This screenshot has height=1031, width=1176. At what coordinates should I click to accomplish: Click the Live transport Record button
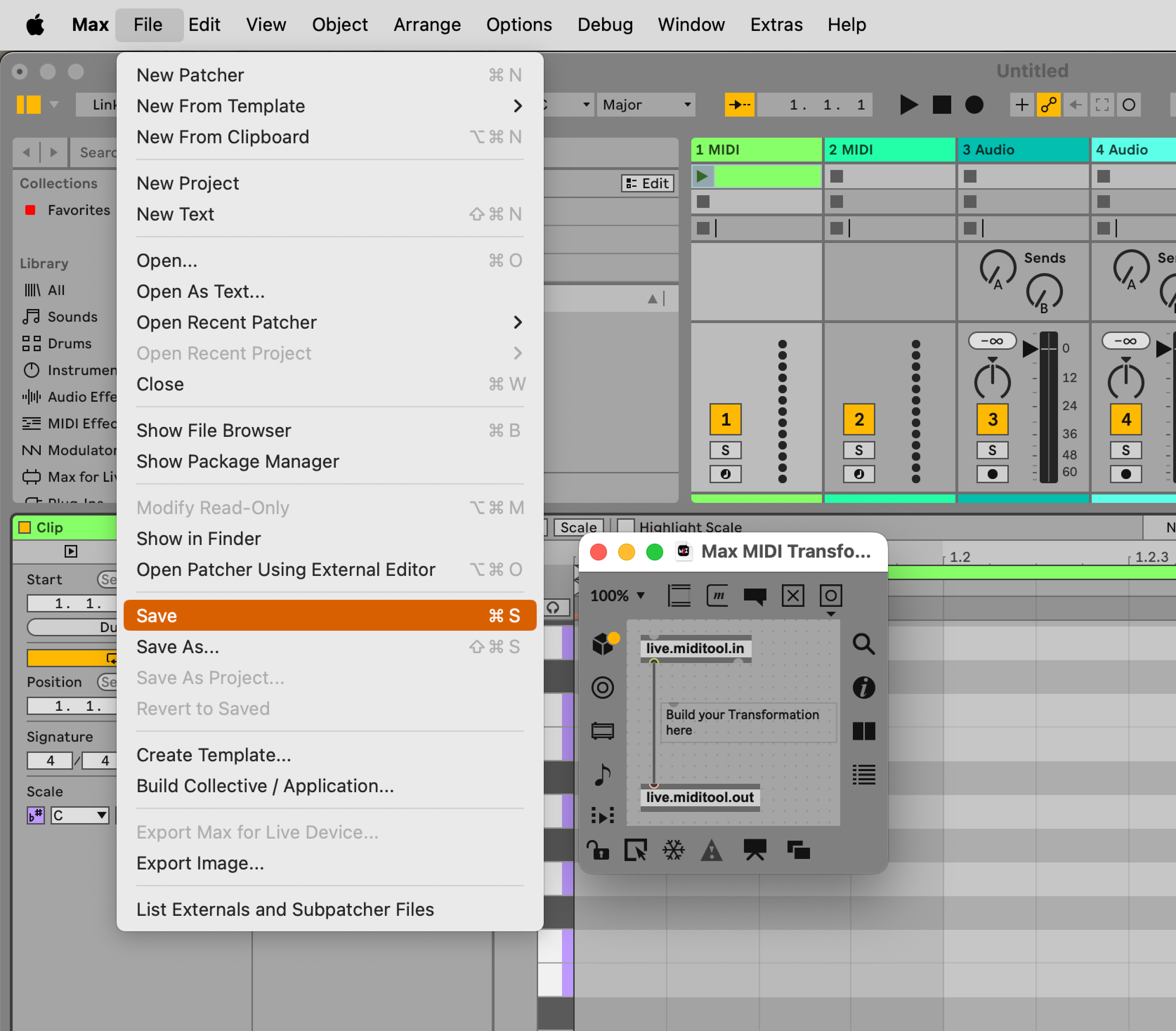(x=973, y=105)
